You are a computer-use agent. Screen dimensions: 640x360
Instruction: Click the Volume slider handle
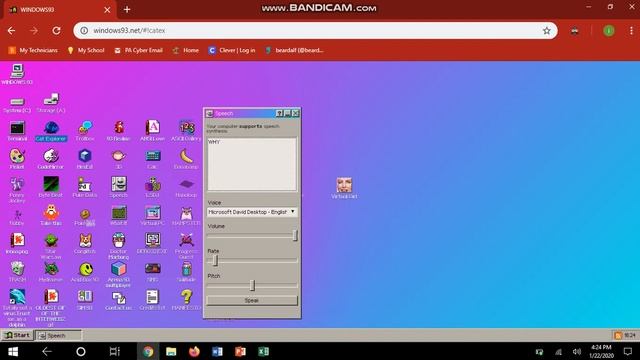coord(295,235)
